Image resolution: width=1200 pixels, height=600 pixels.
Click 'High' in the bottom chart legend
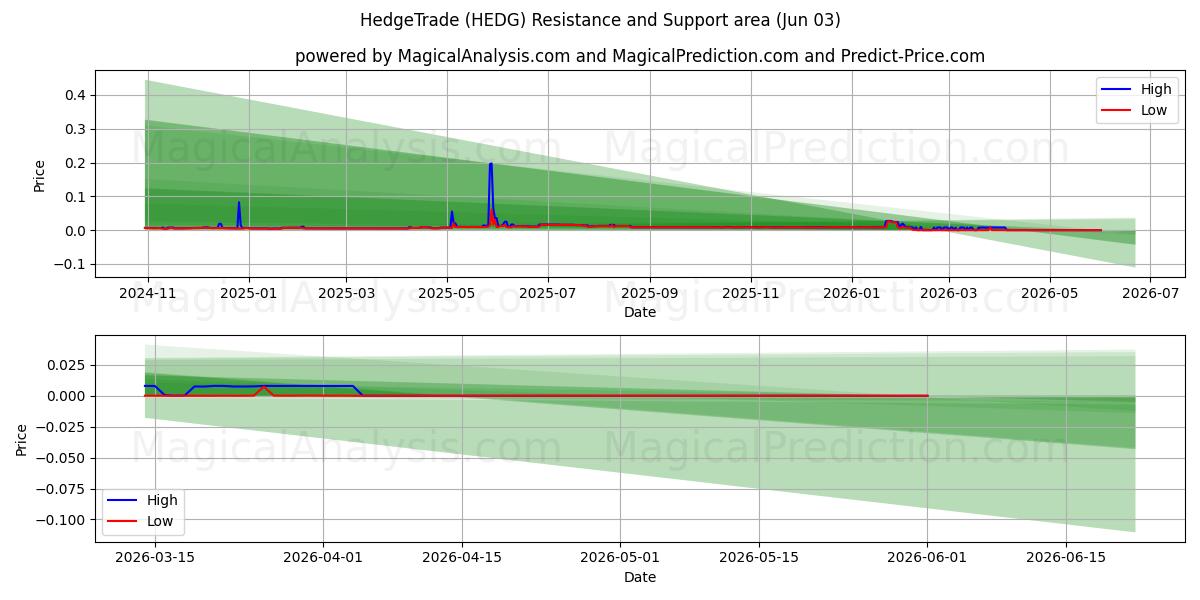(162, 500)
